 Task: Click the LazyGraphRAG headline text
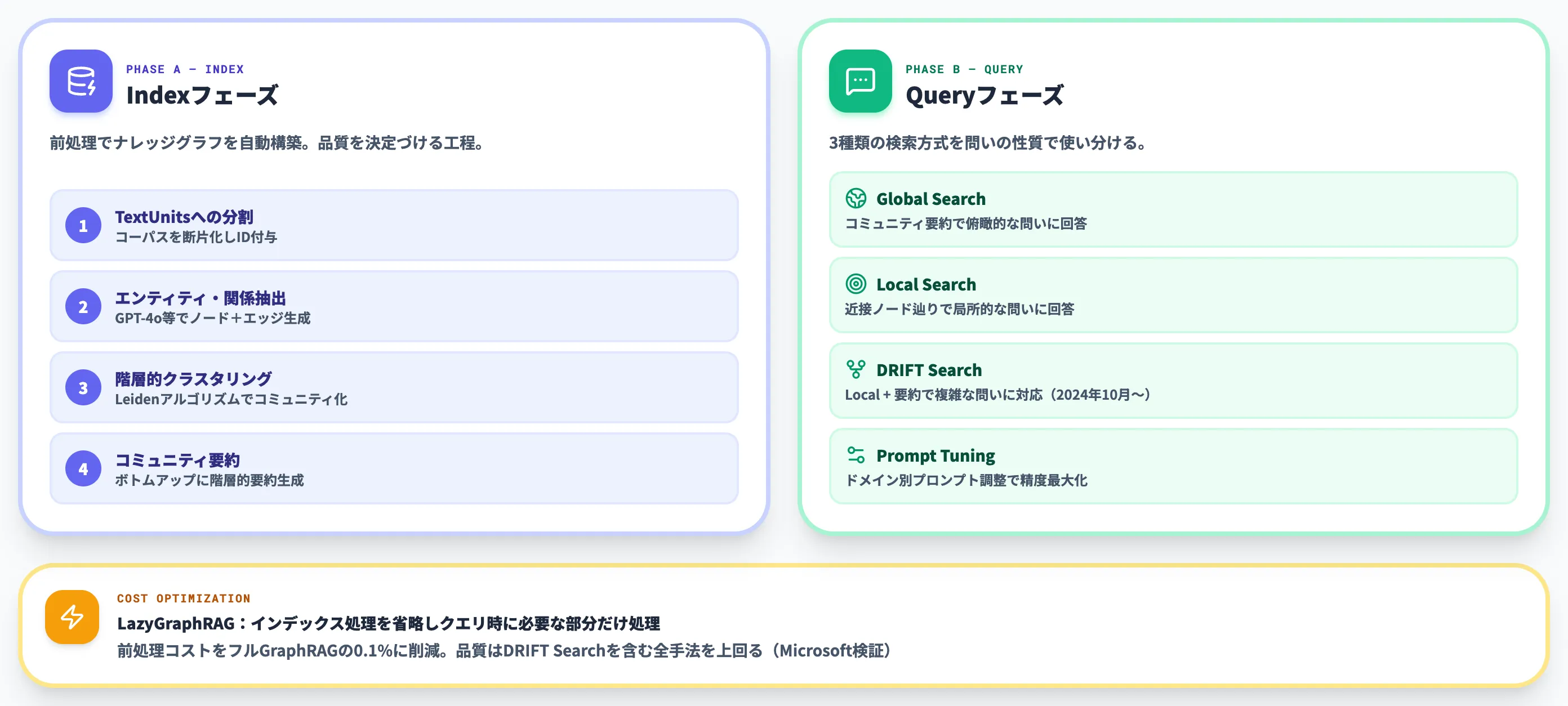(x=389, y=623)
